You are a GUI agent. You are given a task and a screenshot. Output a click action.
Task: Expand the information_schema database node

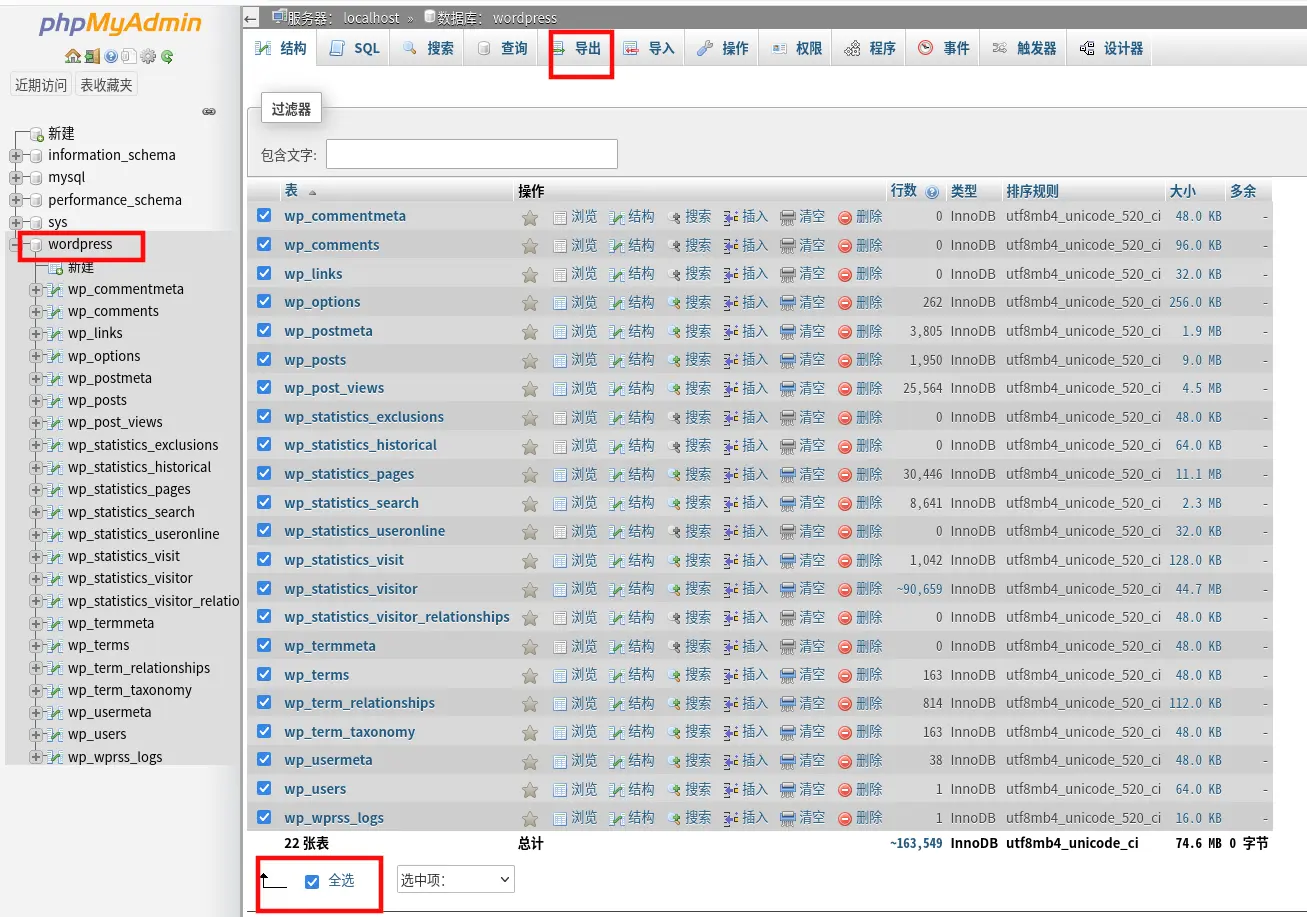(x=16, y=155)
